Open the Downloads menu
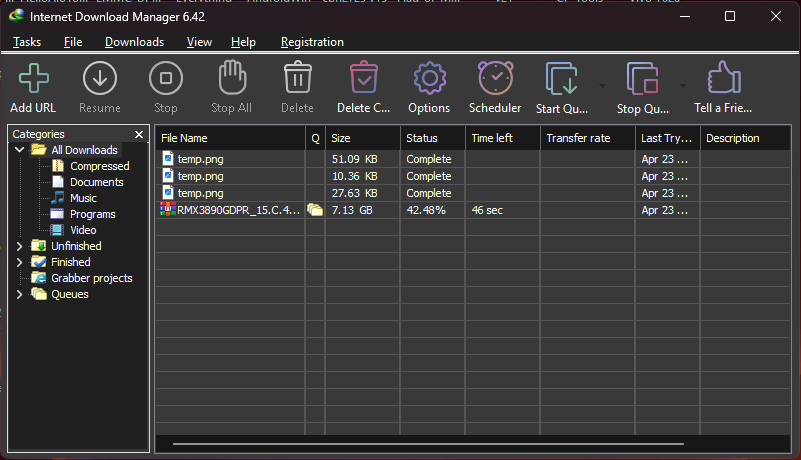 (134, 42)
